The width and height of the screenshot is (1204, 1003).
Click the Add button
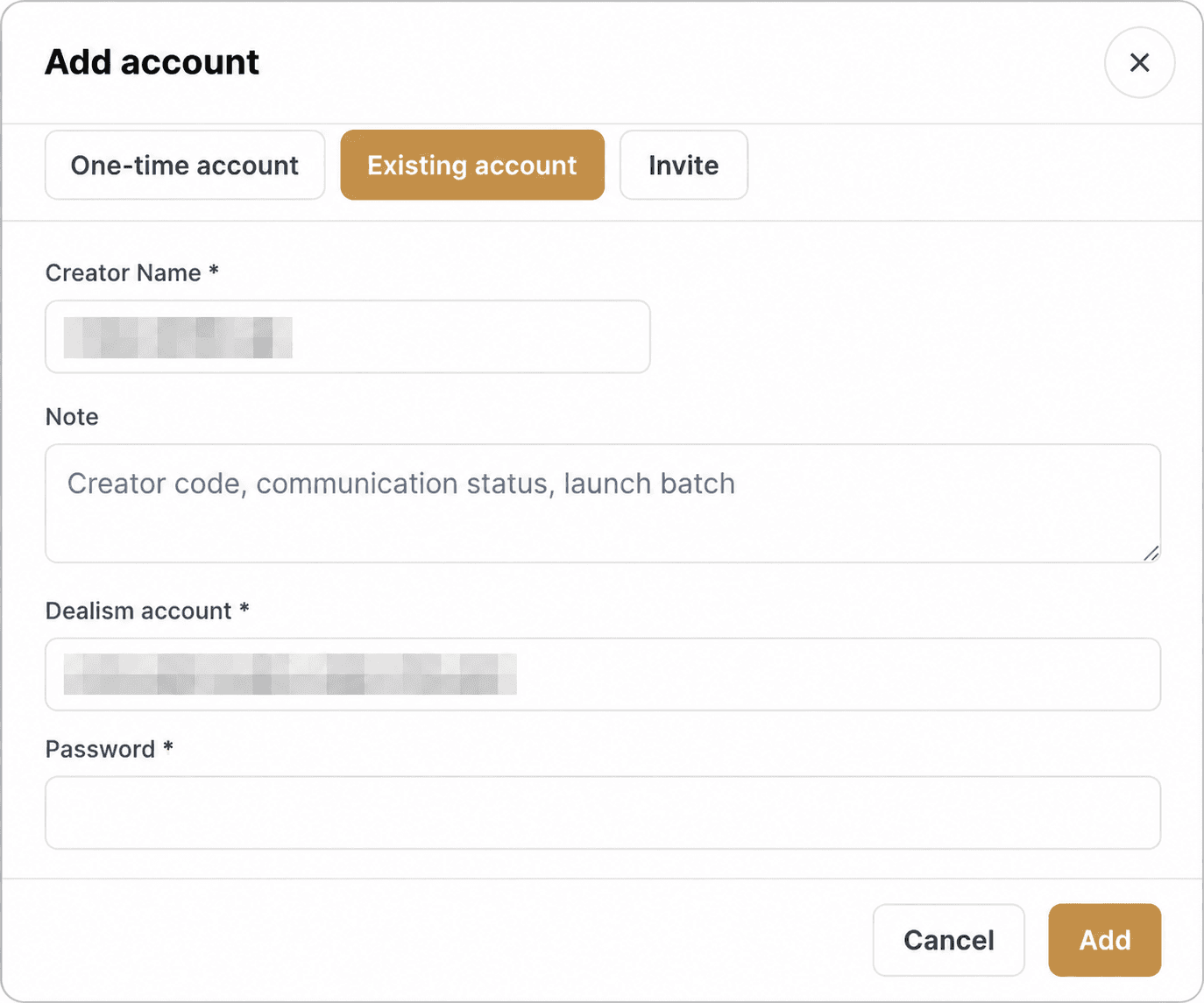(1105, 940)
